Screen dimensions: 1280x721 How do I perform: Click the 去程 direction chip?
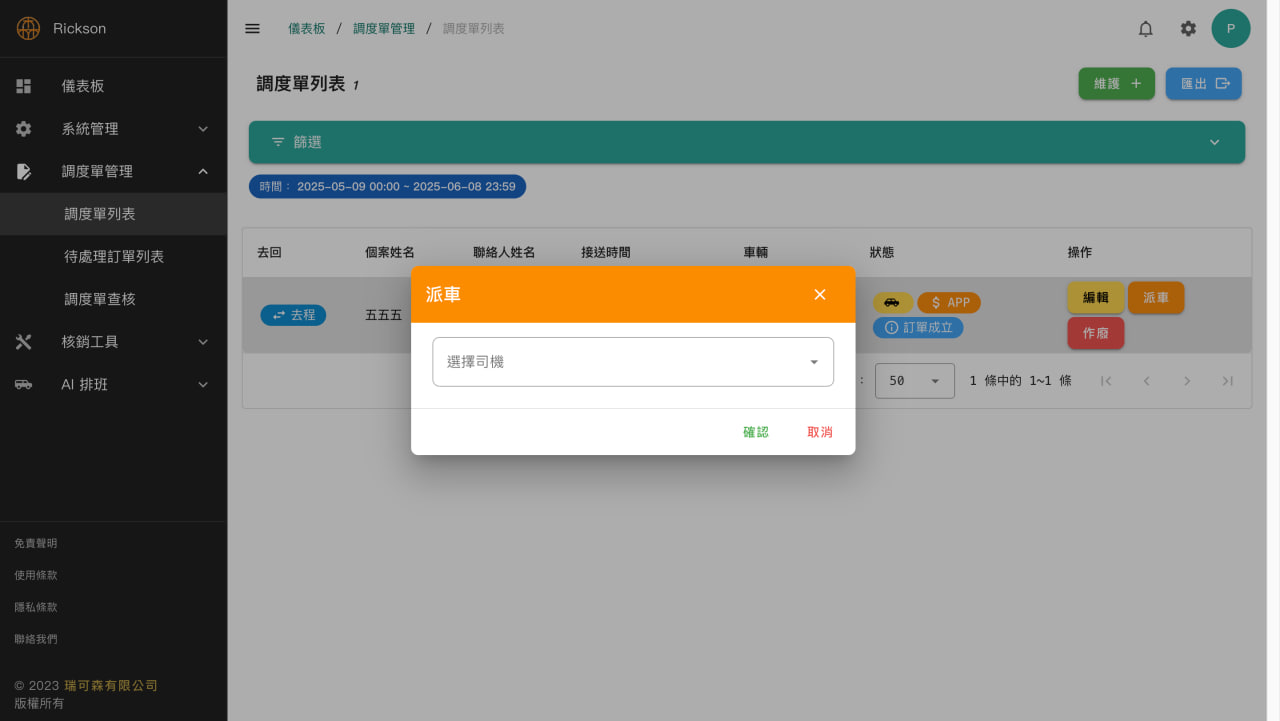click(x=293, y=315)
